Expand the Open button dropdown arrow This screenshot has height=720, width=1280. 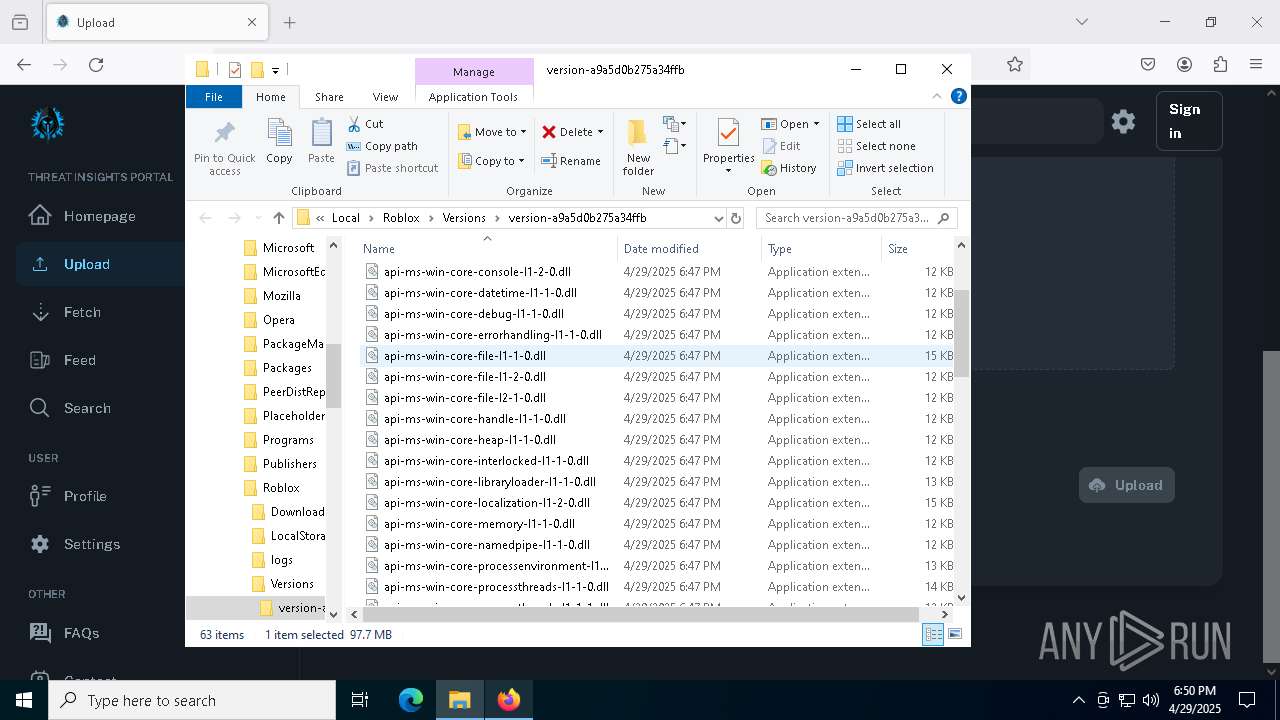click(816, 124)
